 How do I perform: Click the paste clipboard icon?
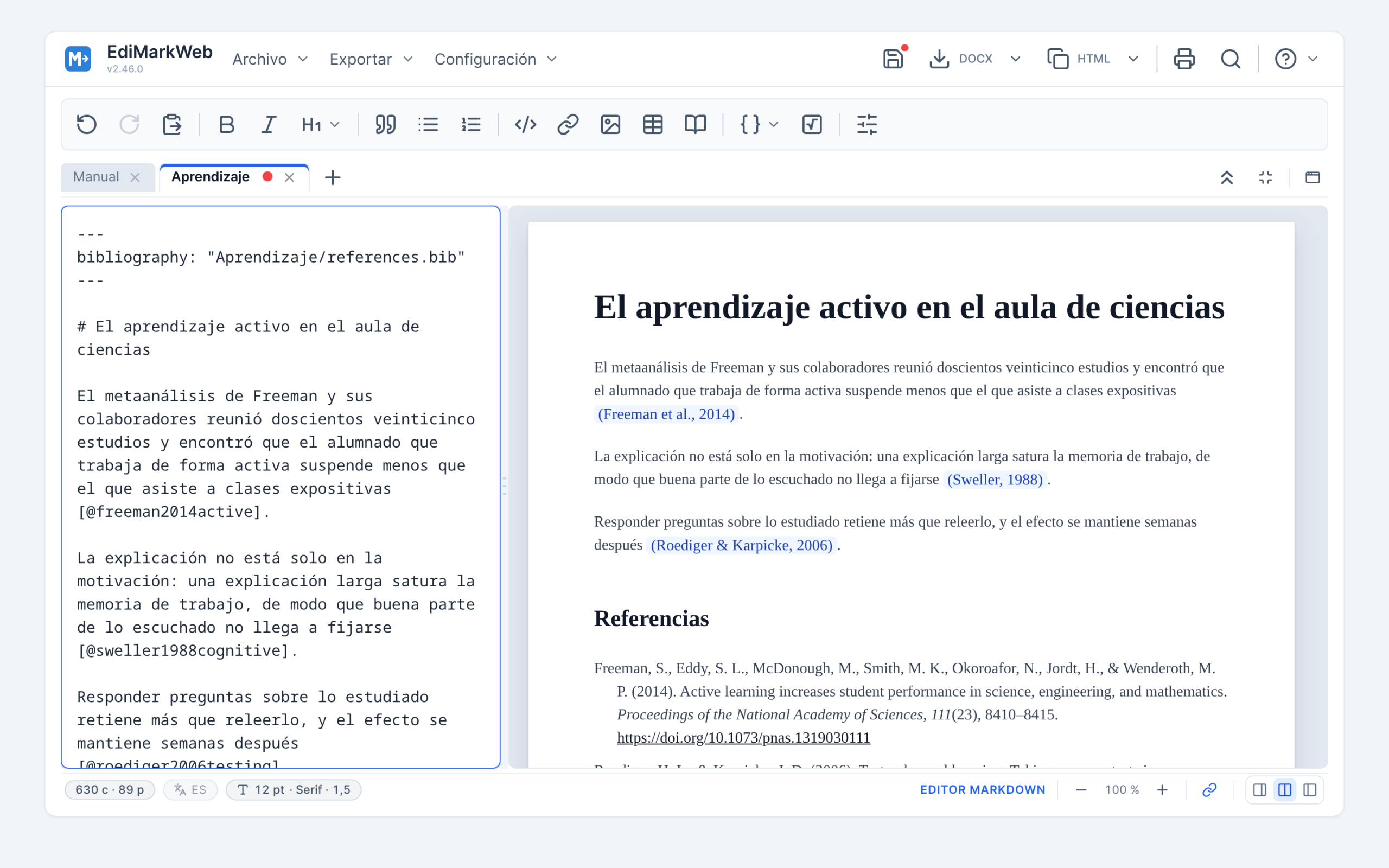pyautogui.click(x=171, y=125)
